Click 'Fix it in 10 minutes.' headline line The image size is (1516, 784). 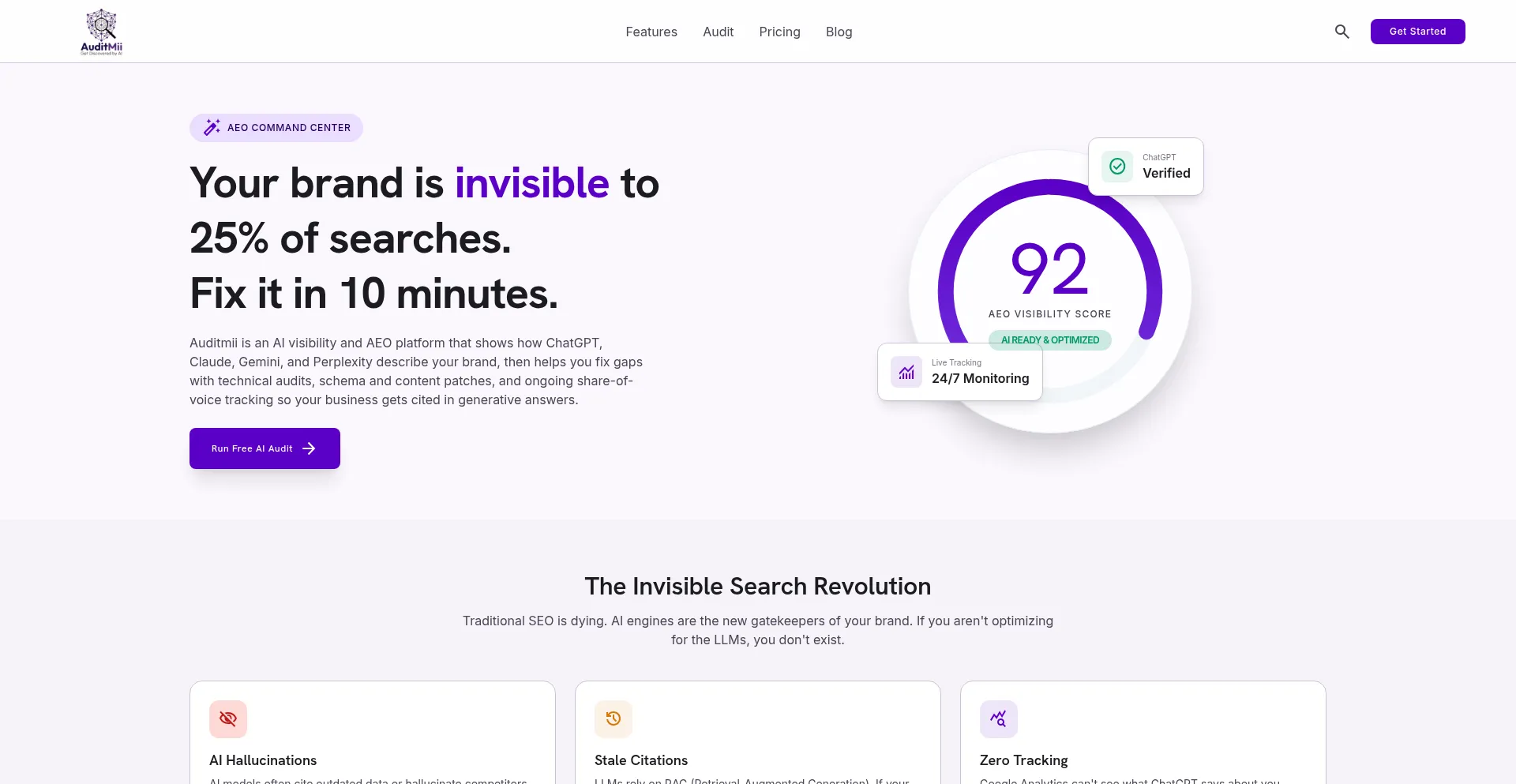pyautogui.click(x=373, y=294)
